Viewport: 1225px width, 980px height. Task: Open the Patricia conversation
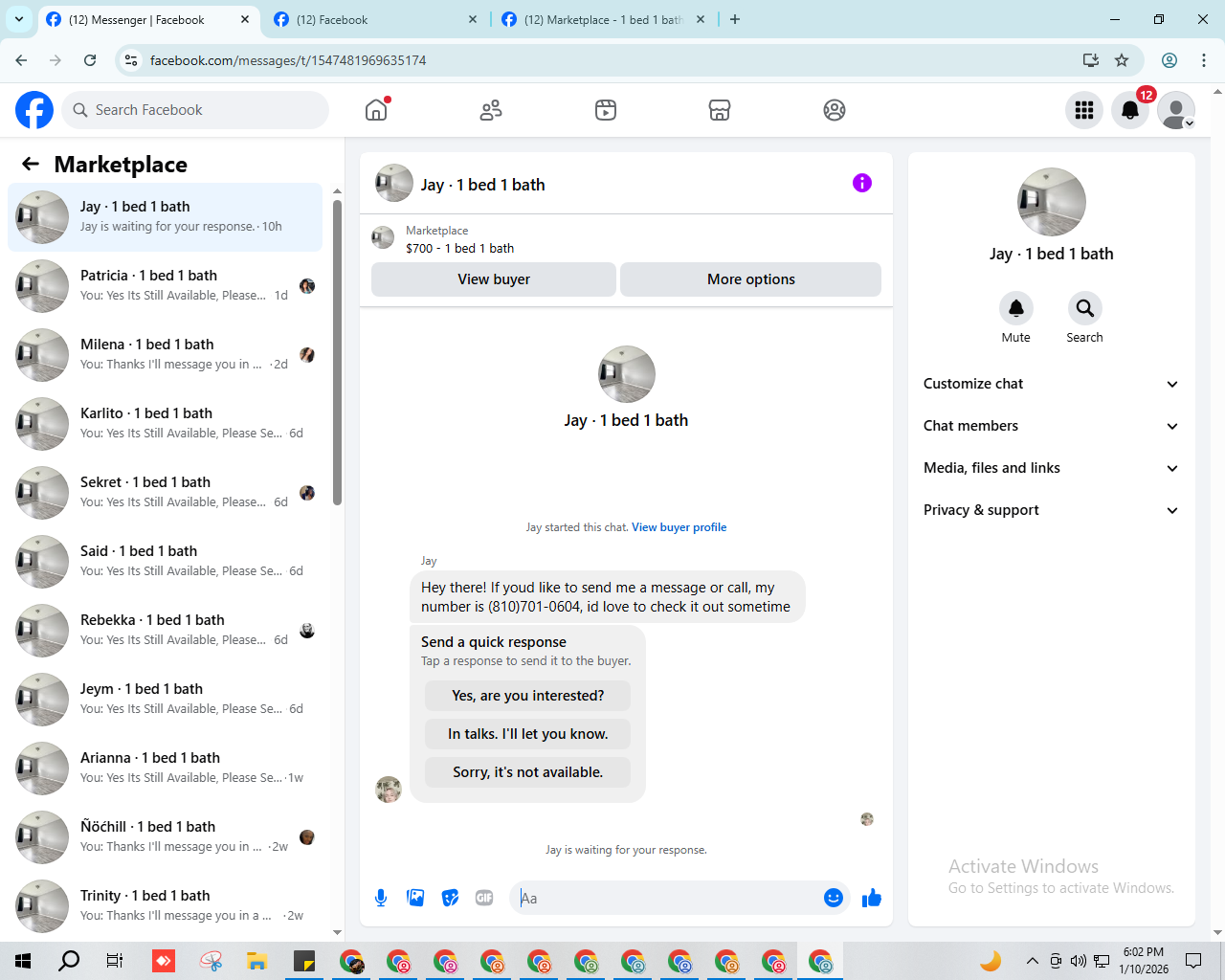point(165,286)
